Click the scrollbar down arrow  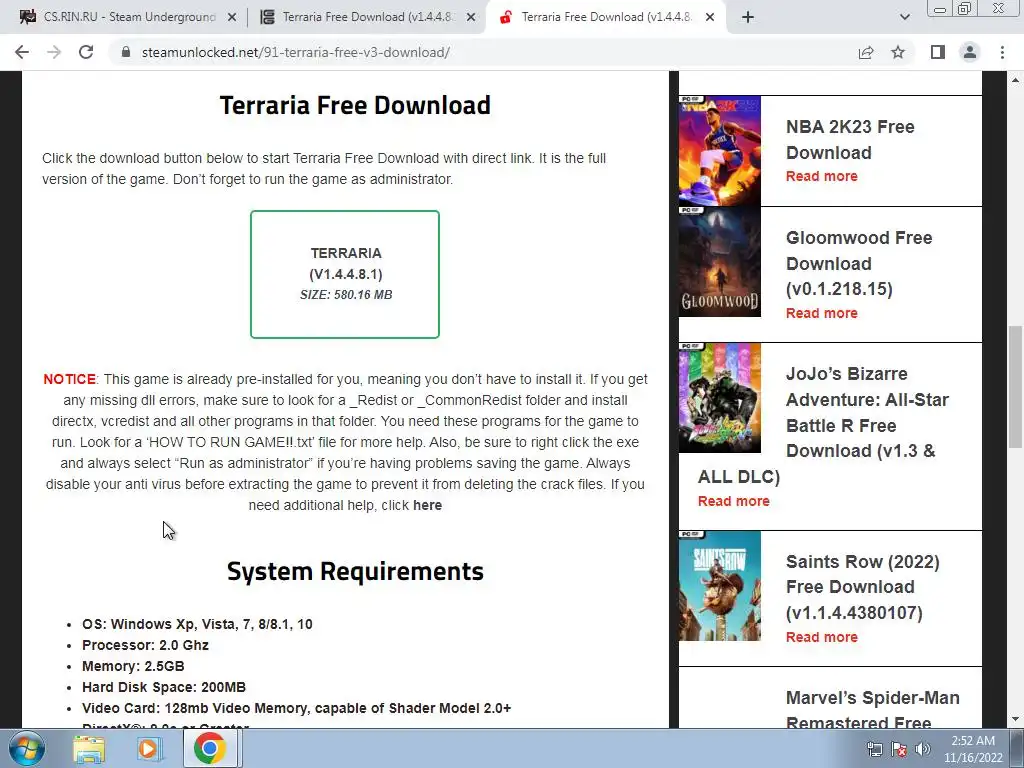tap(1015, 720)
